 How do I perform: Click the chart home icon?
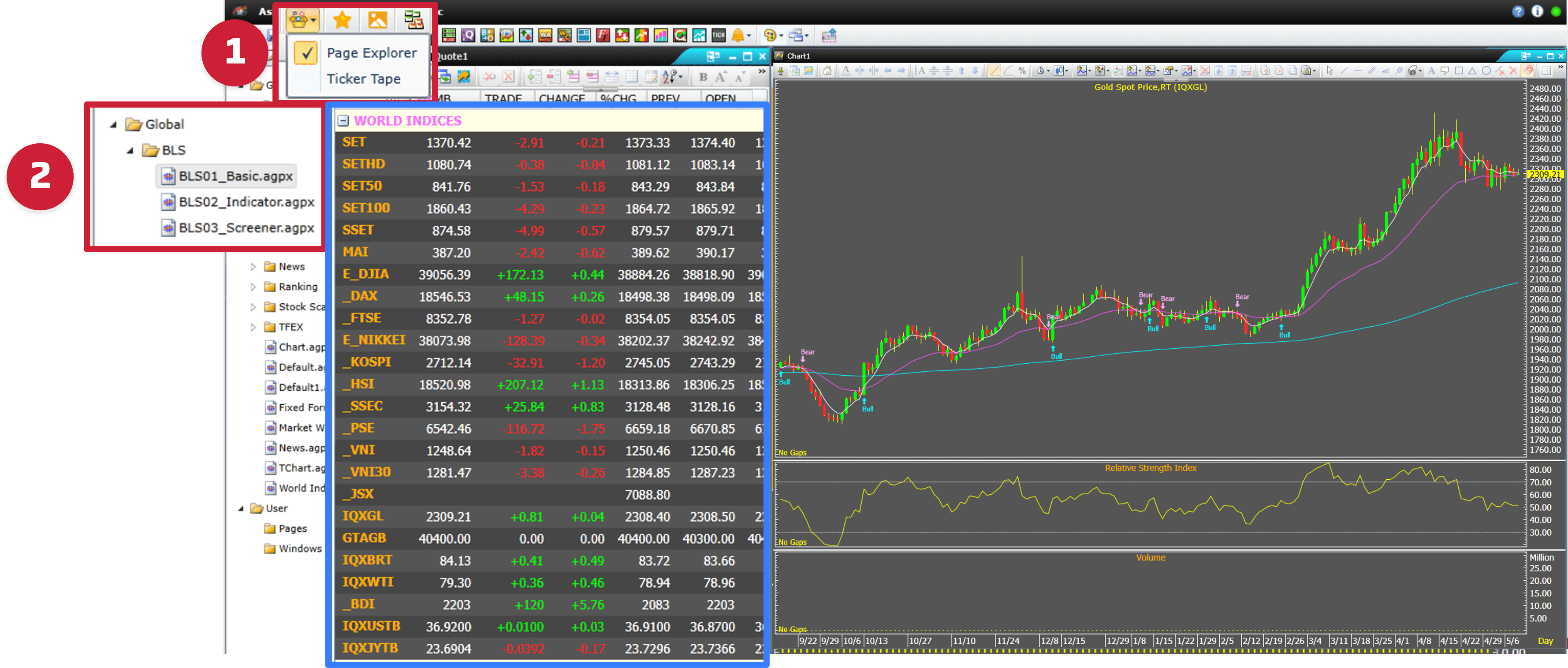pos(827,71)
